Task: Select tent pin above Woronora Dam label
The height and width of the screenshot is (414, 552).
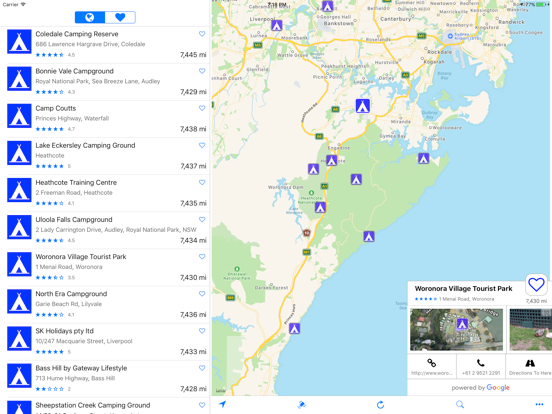Action: pos(314,169)
